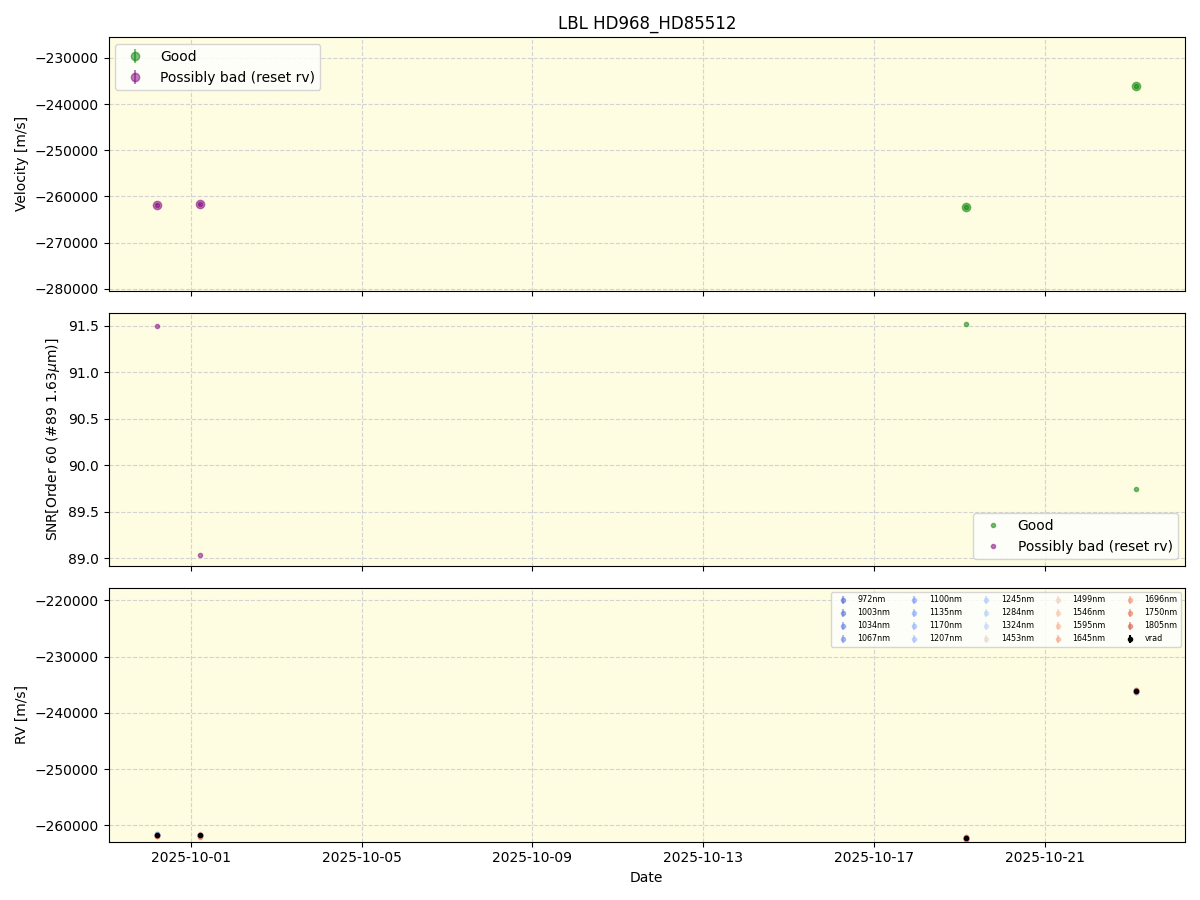Select the RV panel point near -236000
This screenshot has width=1200, height=900.
pyautogui.click(x=1136, y=691)
